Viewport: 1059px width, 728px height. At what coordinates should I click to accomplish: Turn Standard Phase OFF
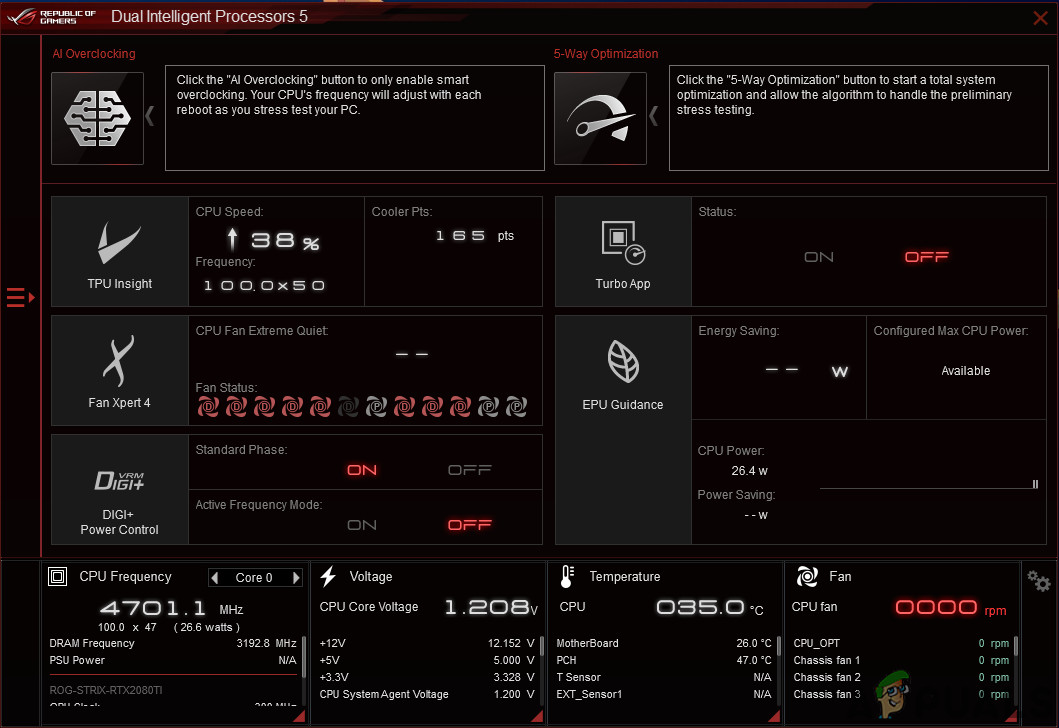[x=469, y=470]
